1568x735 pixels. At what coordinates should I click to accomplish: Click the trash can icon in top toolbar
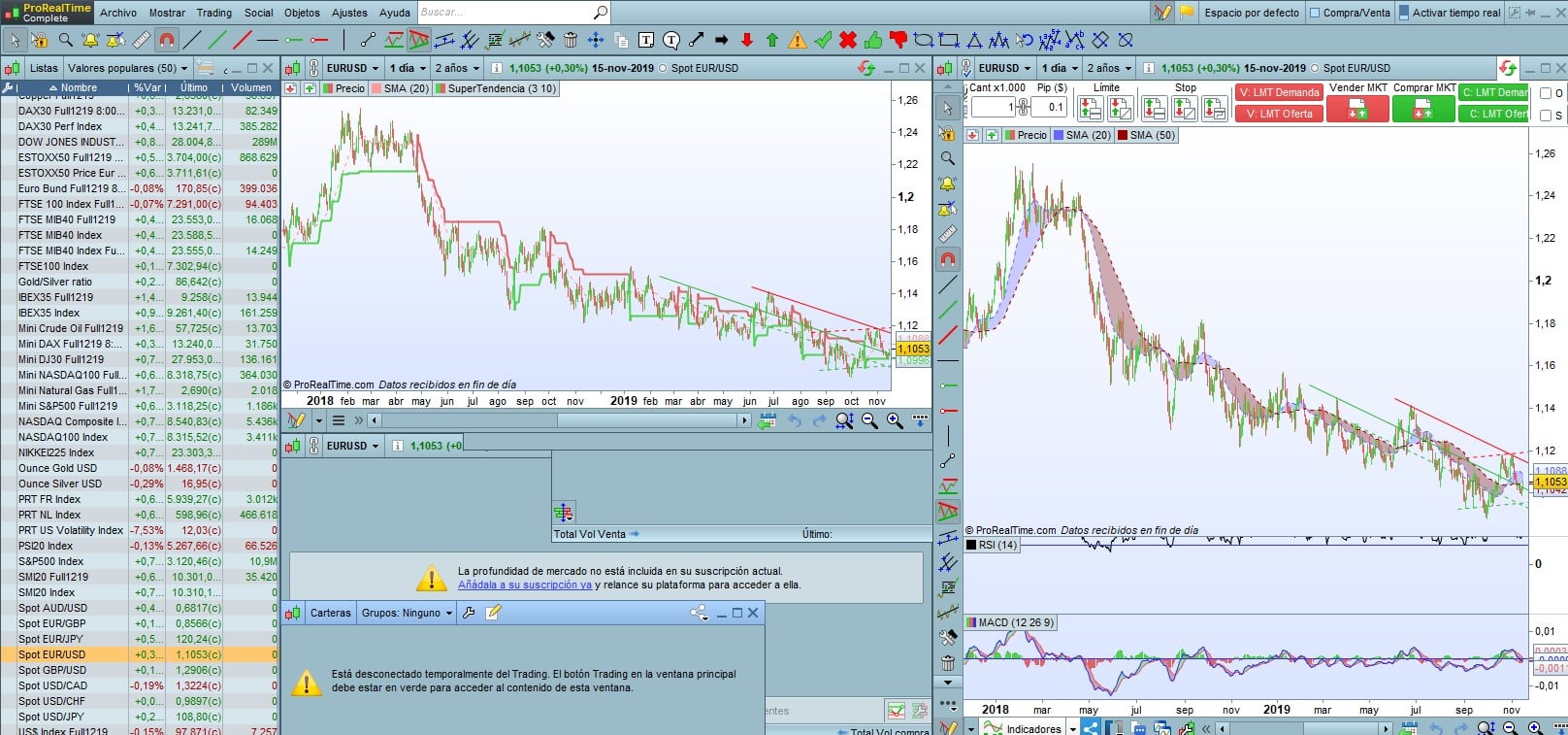(x=571, y=40)
